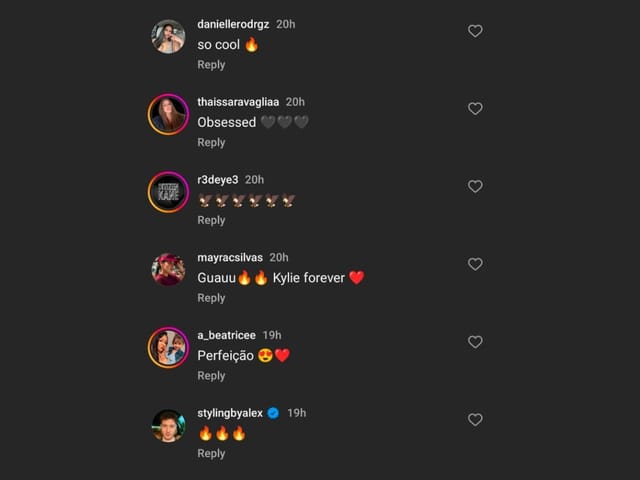Tap the heart on r3deye3's comment
640x480 pixels.
(x=475, y=187)
